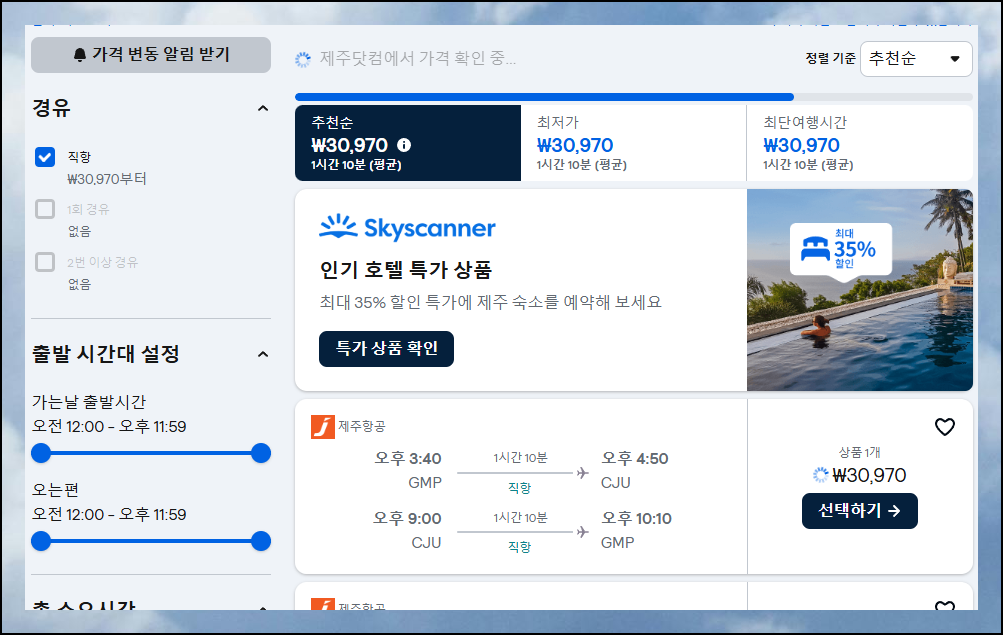Click 특가 상품 확인 hotel deals button

(386, 349)
